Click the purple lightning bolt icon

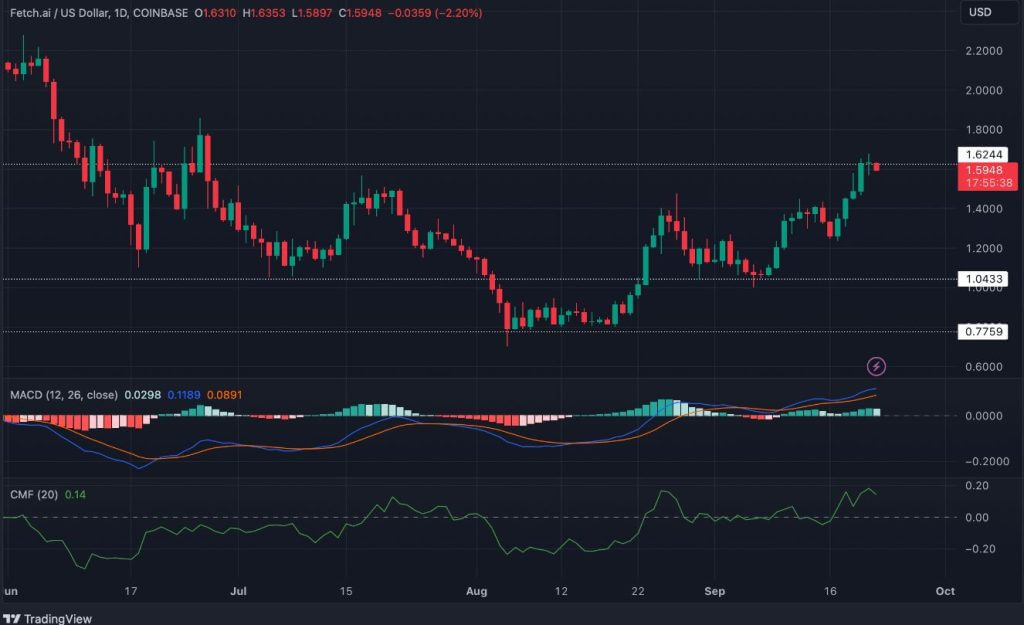coord(876,366)
